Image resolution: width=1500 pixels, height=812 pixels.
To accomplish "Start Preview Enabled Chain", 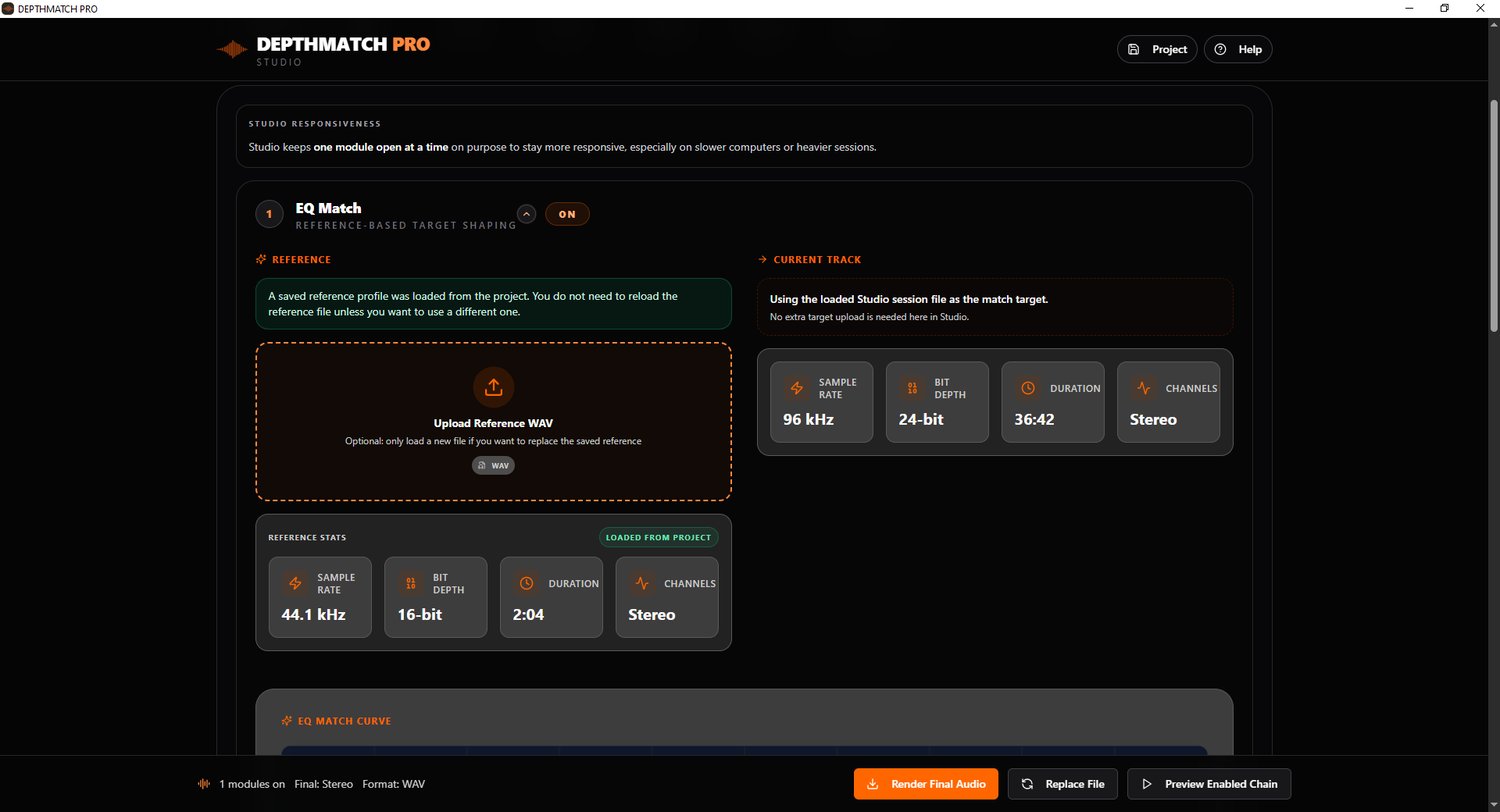I will pyautogui.click(x=1210, y=784).
